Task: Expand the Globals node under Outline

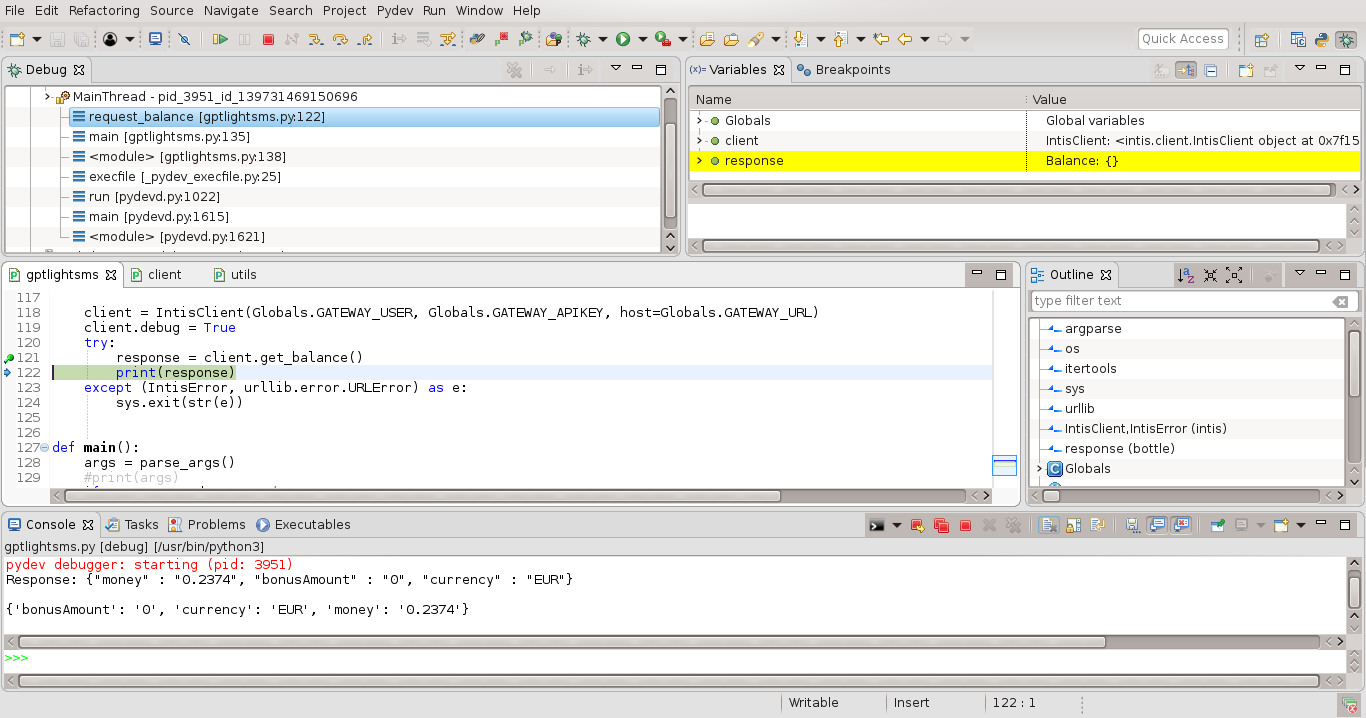Action: [1040, 468]
